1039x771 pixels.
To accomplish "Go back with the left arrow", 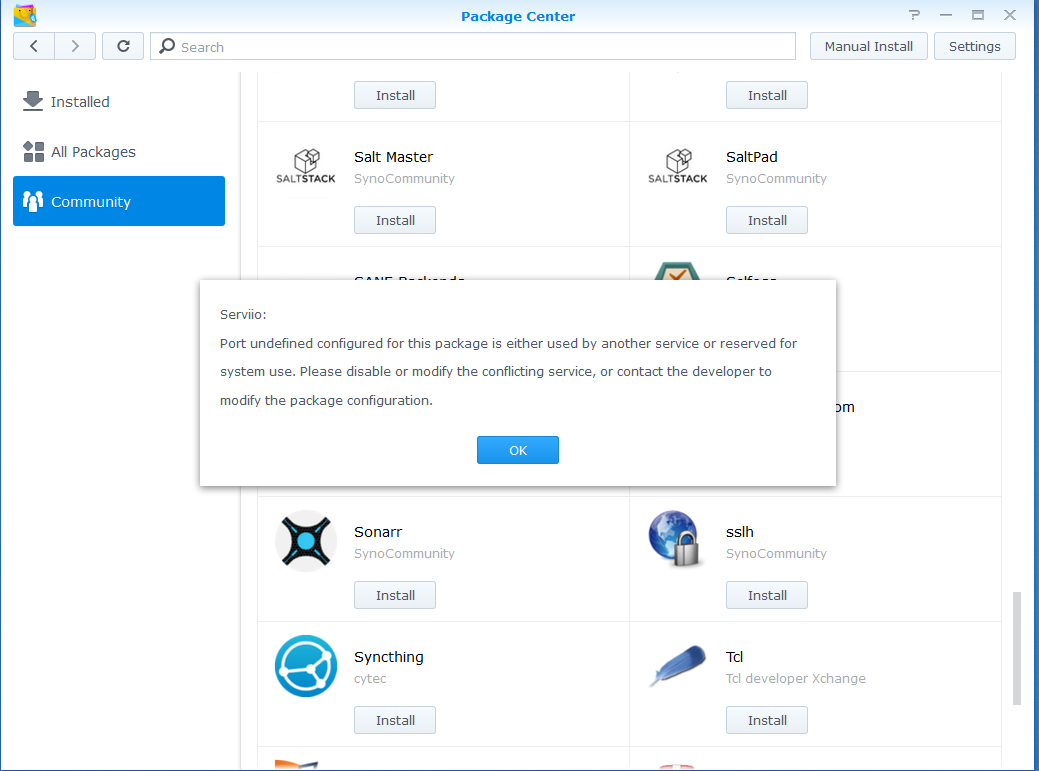I will click(x=34, y=46).
